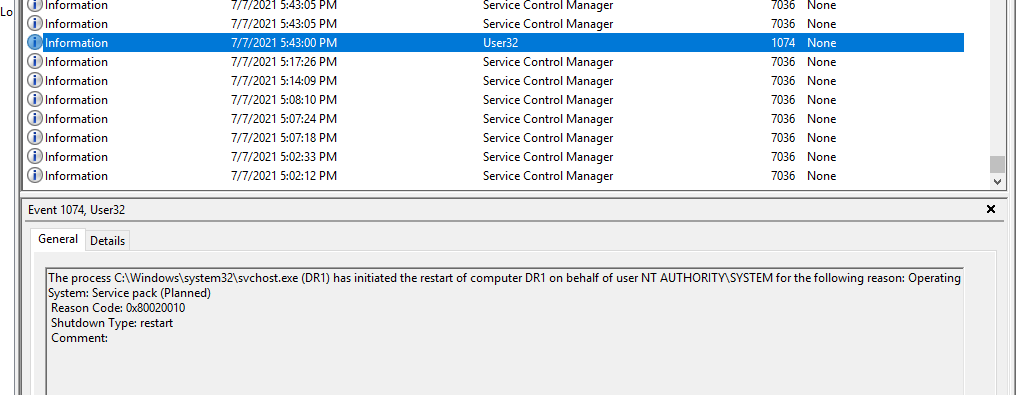Select the date 7/7/2021 5:08:10 PM

[x=284, y=100]
